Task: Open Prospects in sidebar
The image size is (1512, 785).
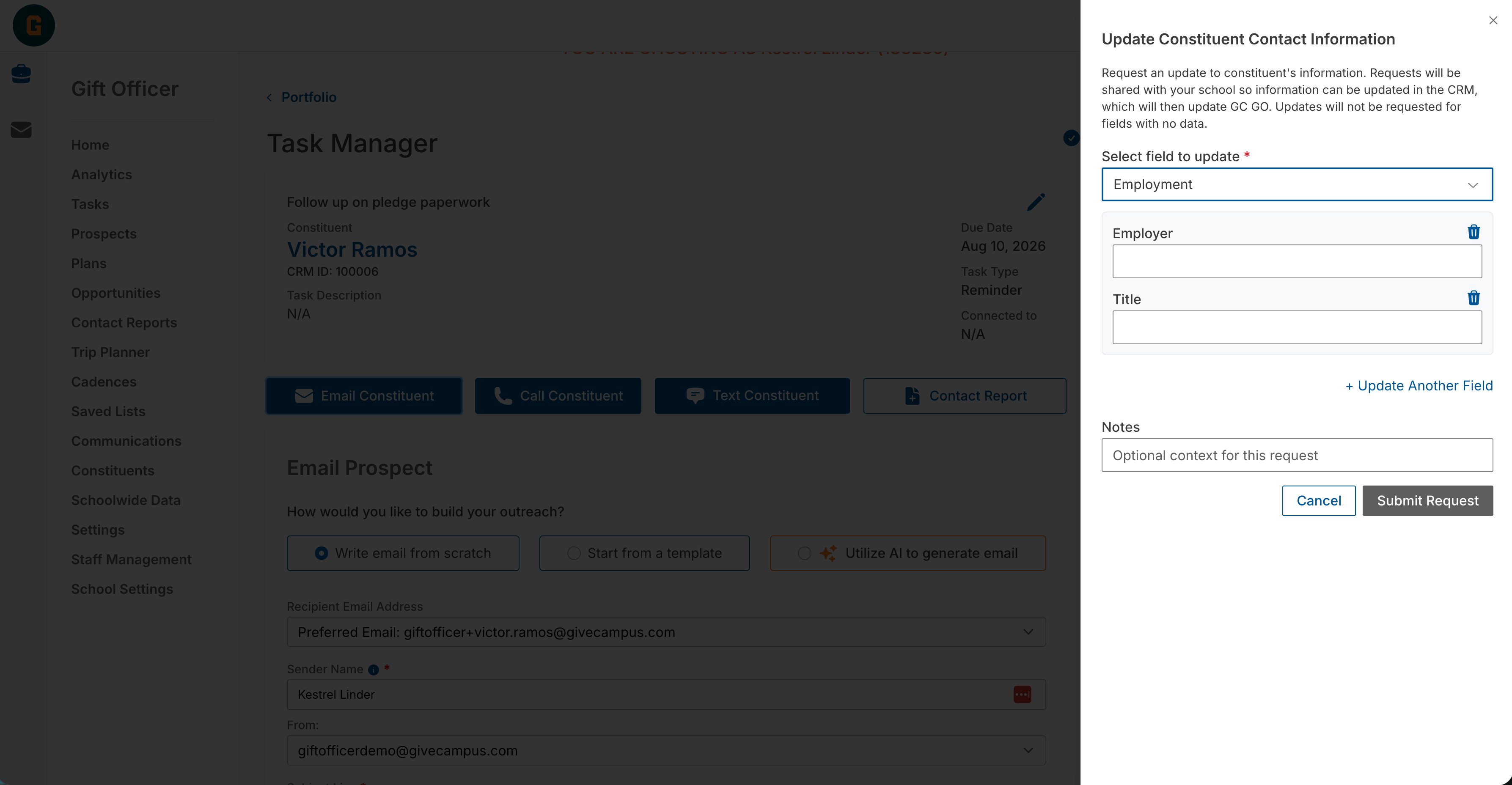Action: [x=103, y=233]
